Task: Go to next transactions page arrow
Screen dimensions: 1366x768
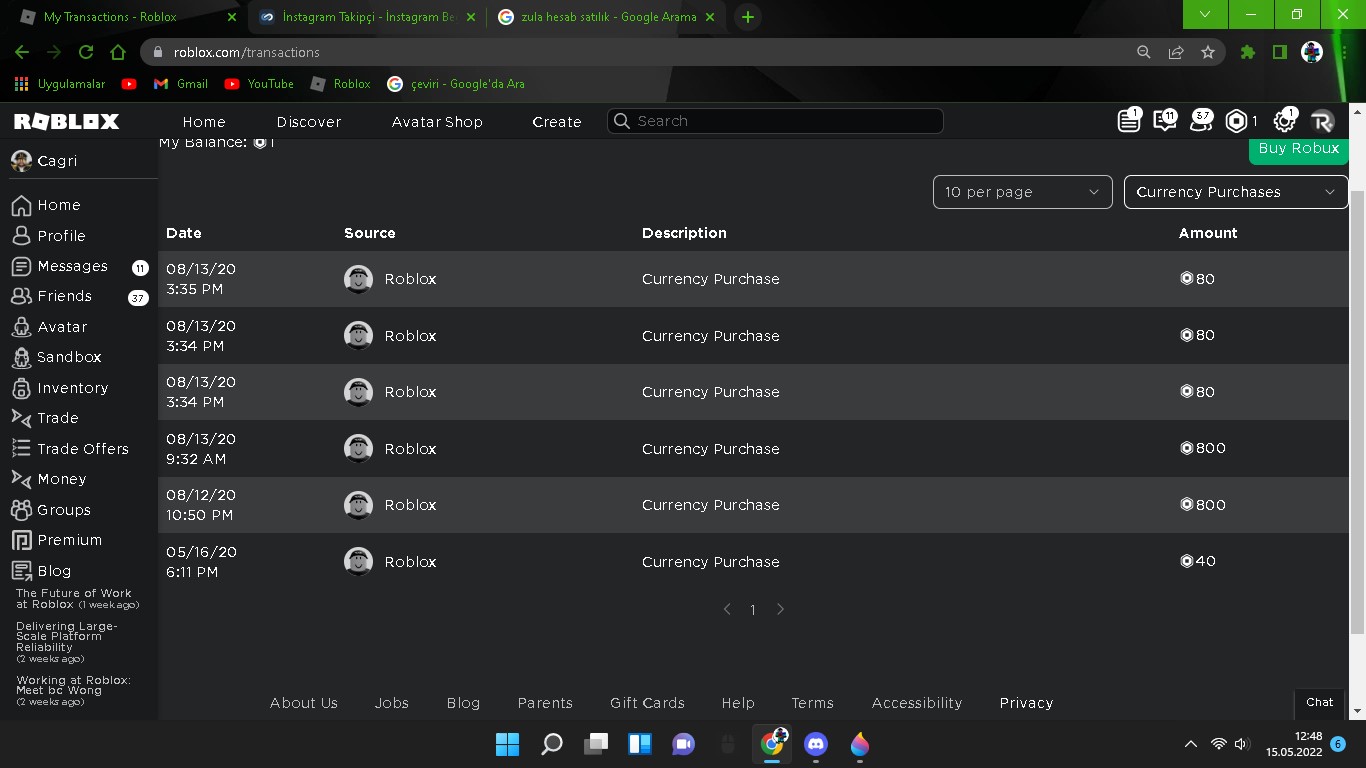Action: pos(781,609)
